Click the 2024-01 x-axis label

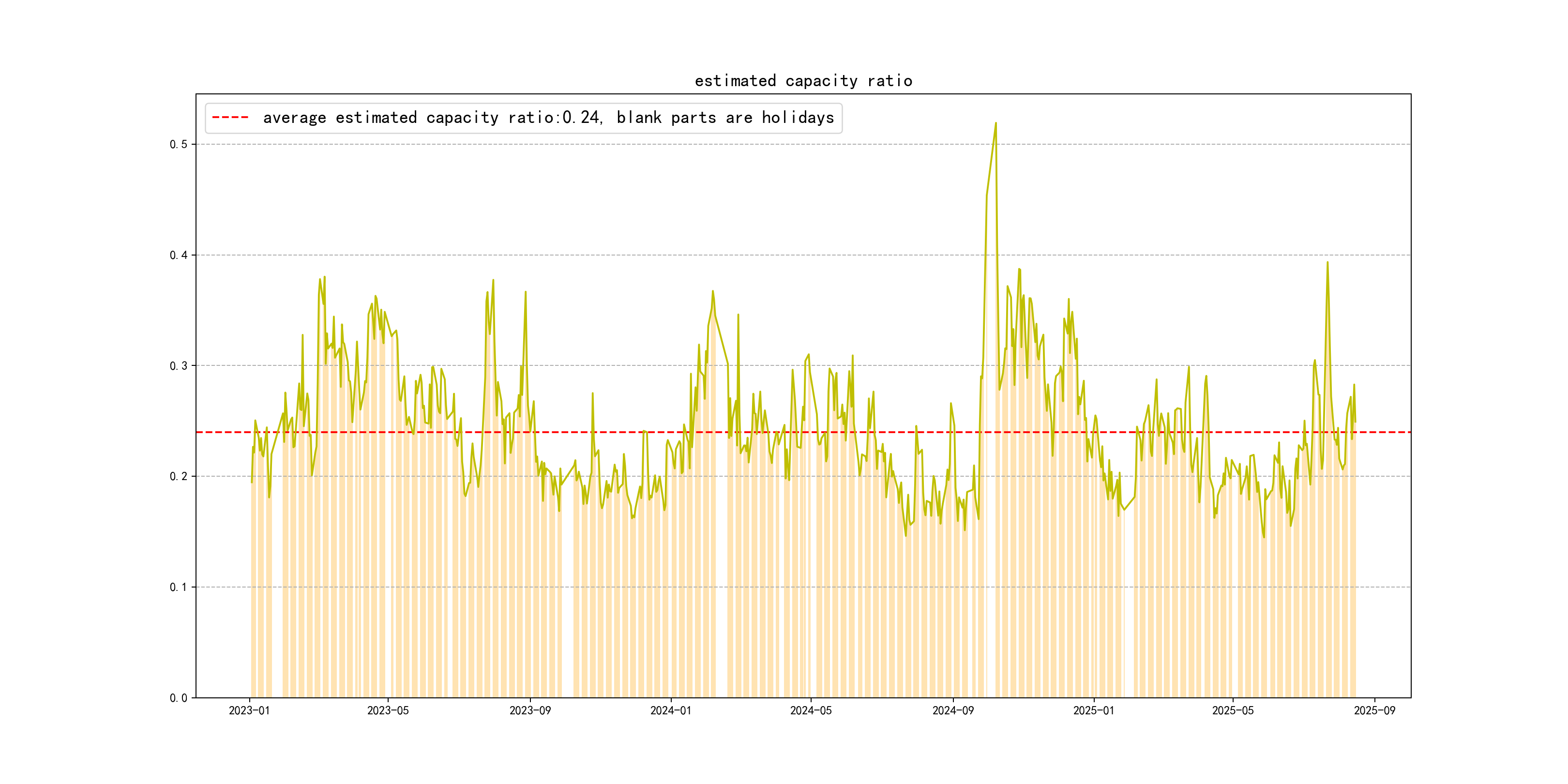[x=670, y=711]
